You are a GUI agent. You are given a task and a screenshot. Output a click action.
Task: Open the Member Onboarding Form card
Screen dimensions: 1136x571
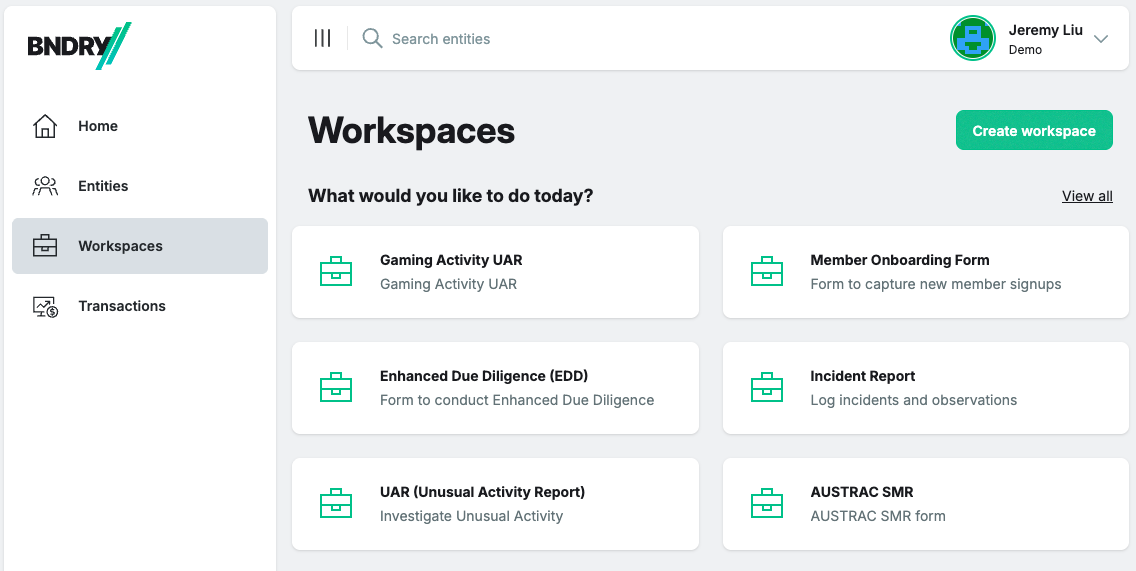pyautogui.click(x=925, y=272)
